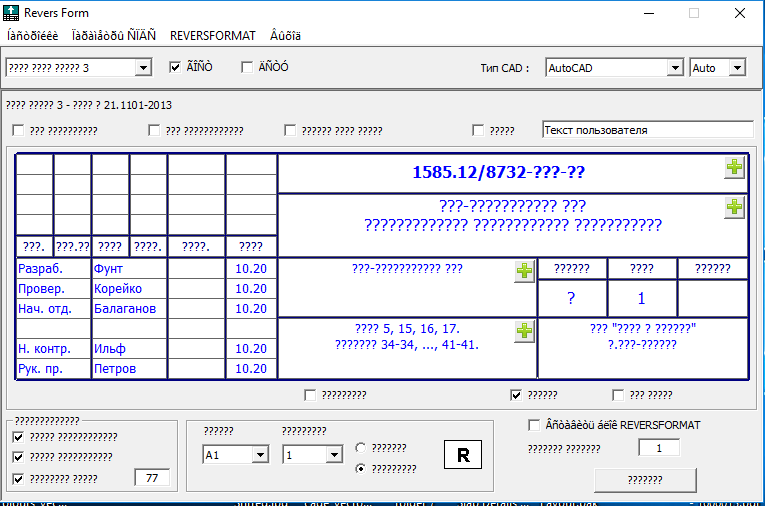Click green plus left of the sheet count cells
Screen dimensions: 765x506
[524, 271]
